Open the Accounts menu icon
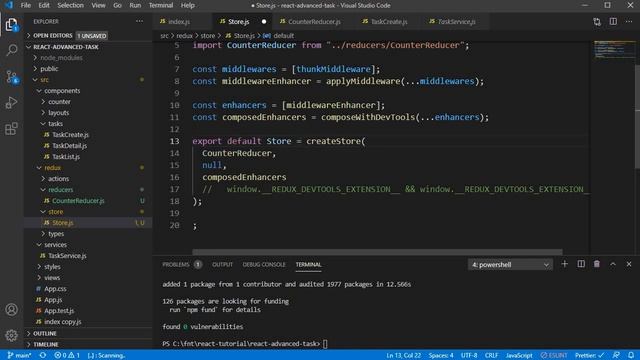This screenshot has width=640, height=360. [11, 310]
